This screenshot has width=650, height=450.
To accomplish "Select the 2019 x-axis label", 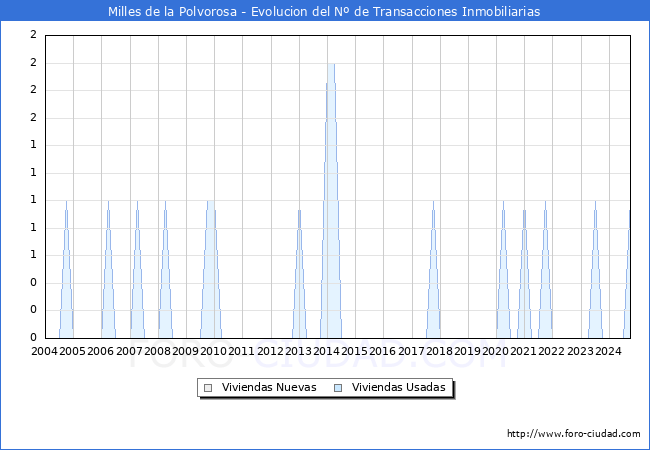I will pyautogui.click(x=467, y=351).
